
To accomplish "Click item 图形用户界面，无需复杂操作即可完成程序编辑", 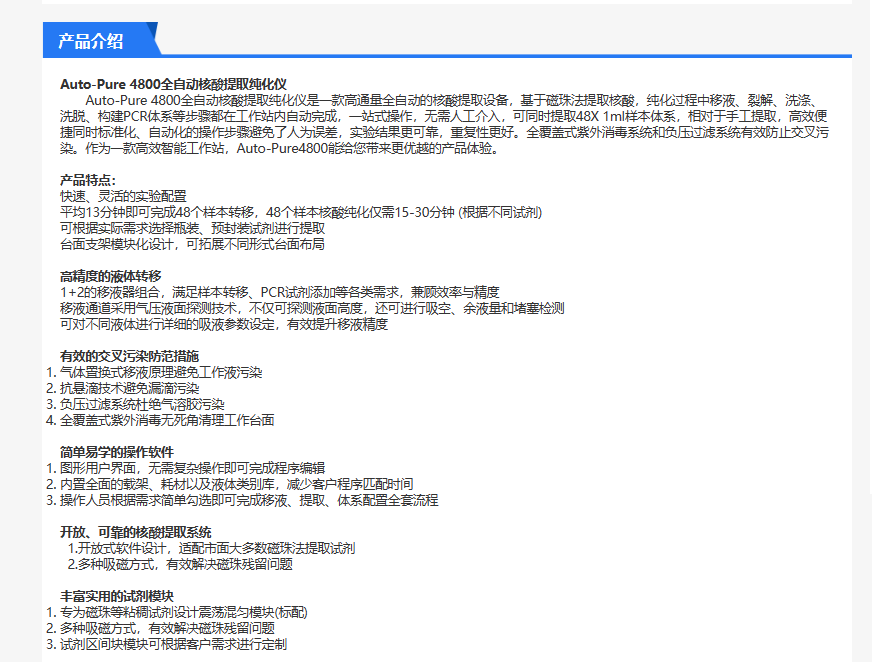I will click(x=192, y=468).
